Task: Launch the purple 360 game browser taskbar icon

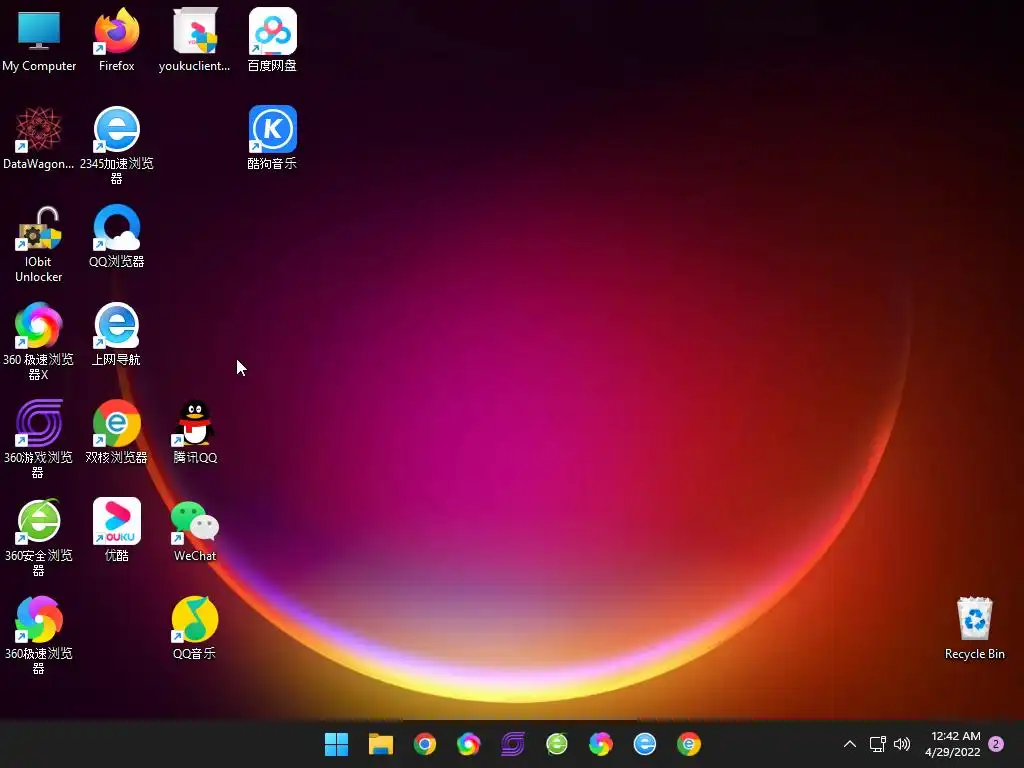Action: click(513, 744)
